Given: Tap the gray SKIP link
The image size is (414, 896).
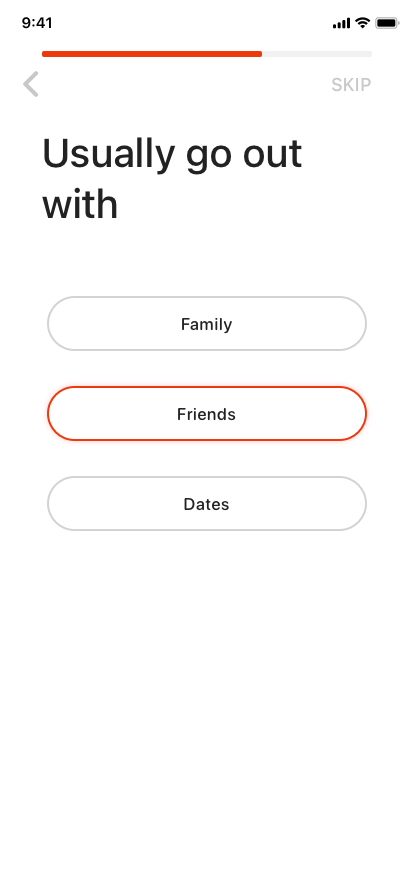Looking at the screenshot, I should (351, 85).
